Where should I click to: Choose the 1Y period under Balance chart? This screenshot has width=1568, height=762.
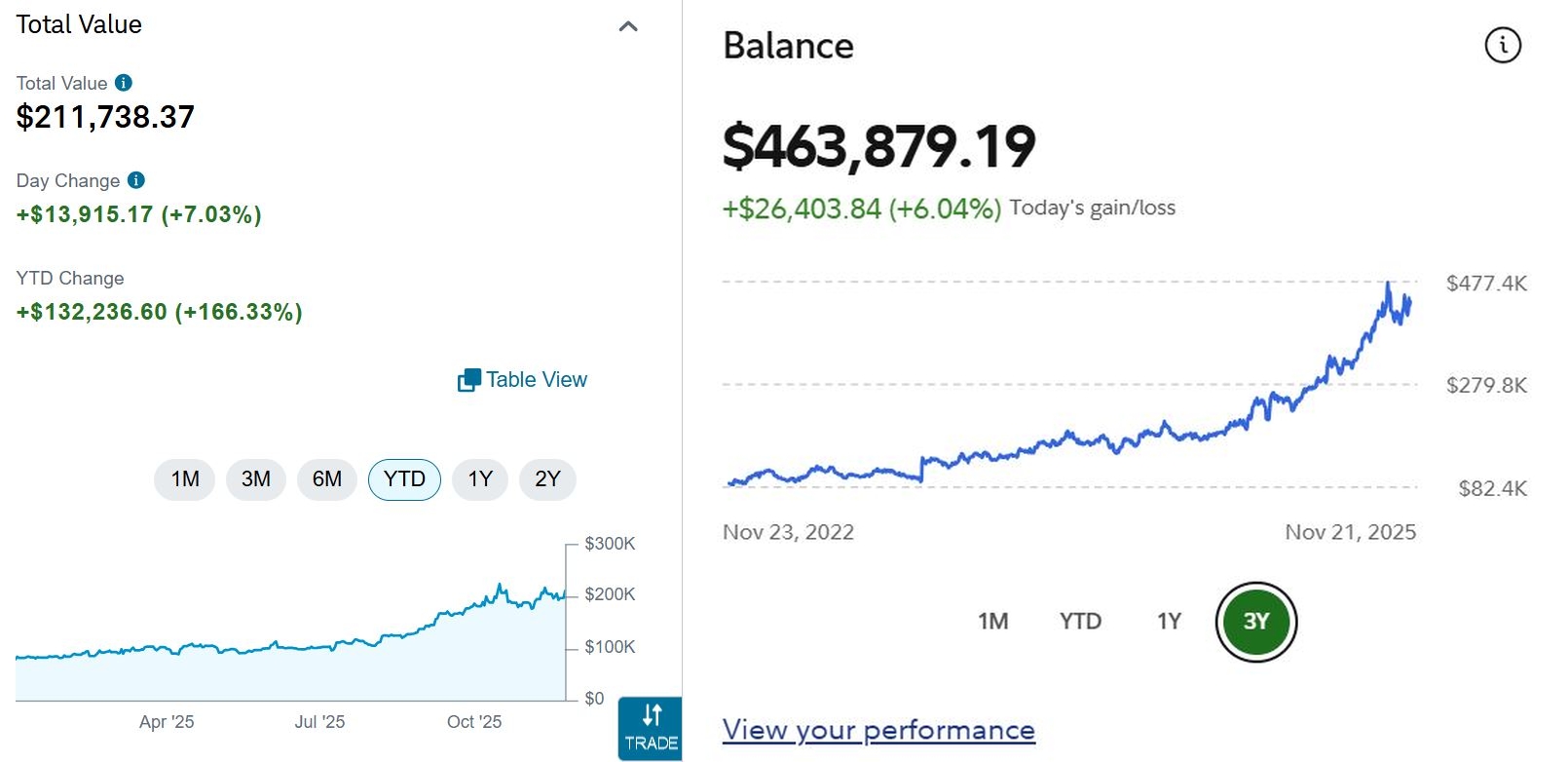(1169, 622)
